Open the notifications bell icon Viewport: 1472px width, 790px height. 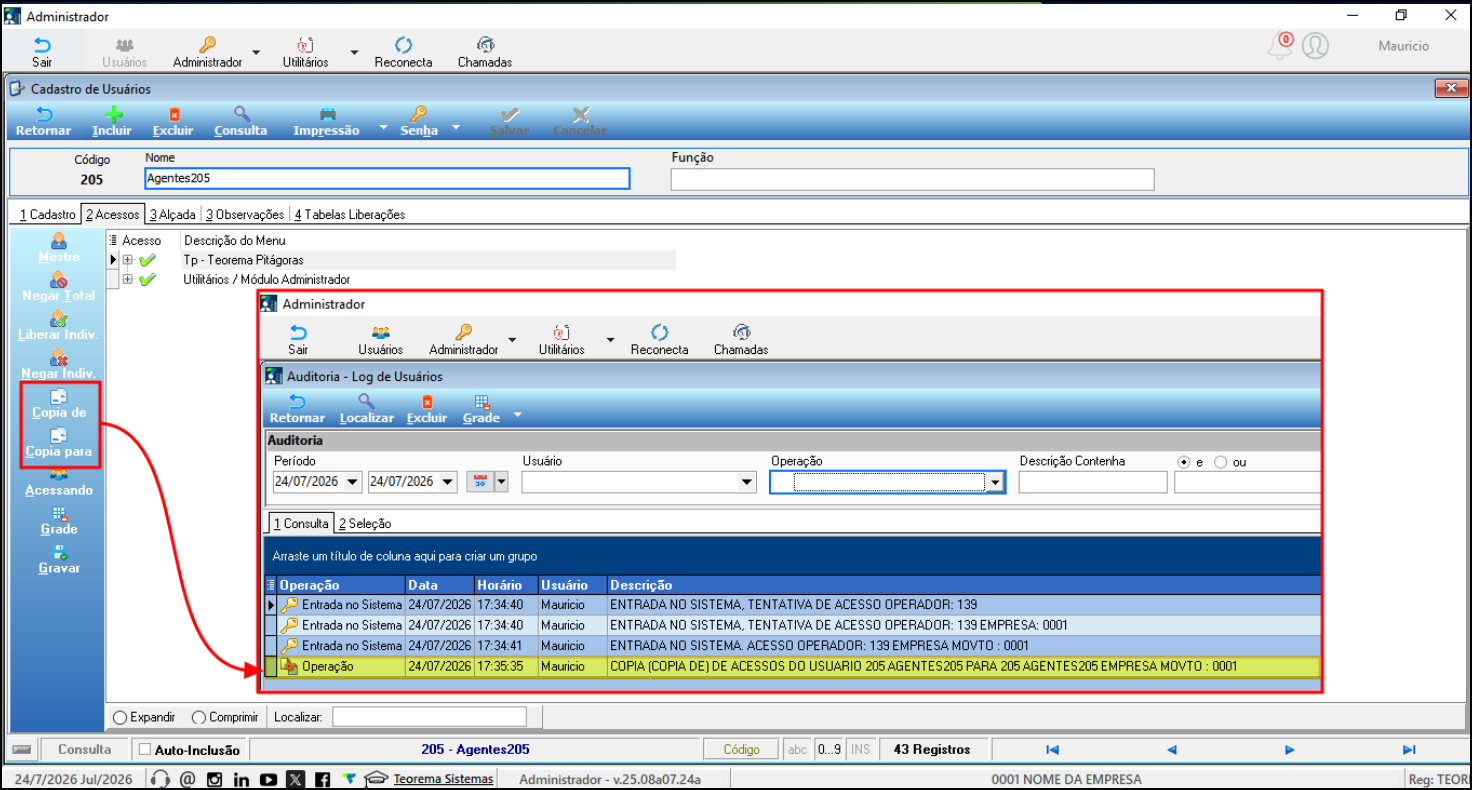pyautogui.click(x=1280, y=45)
